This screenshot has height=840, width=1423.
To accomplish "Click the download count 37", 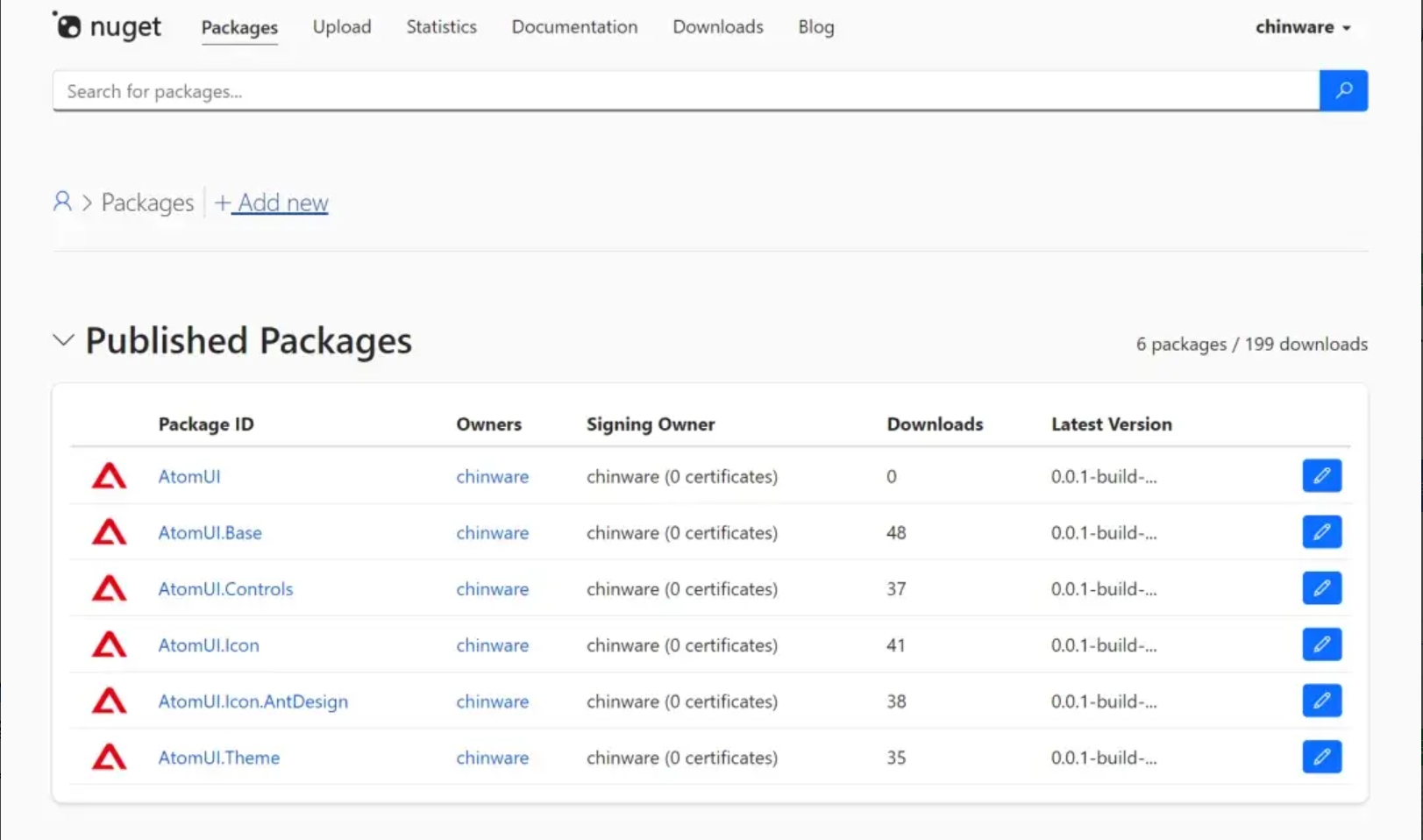I will 896,588.
